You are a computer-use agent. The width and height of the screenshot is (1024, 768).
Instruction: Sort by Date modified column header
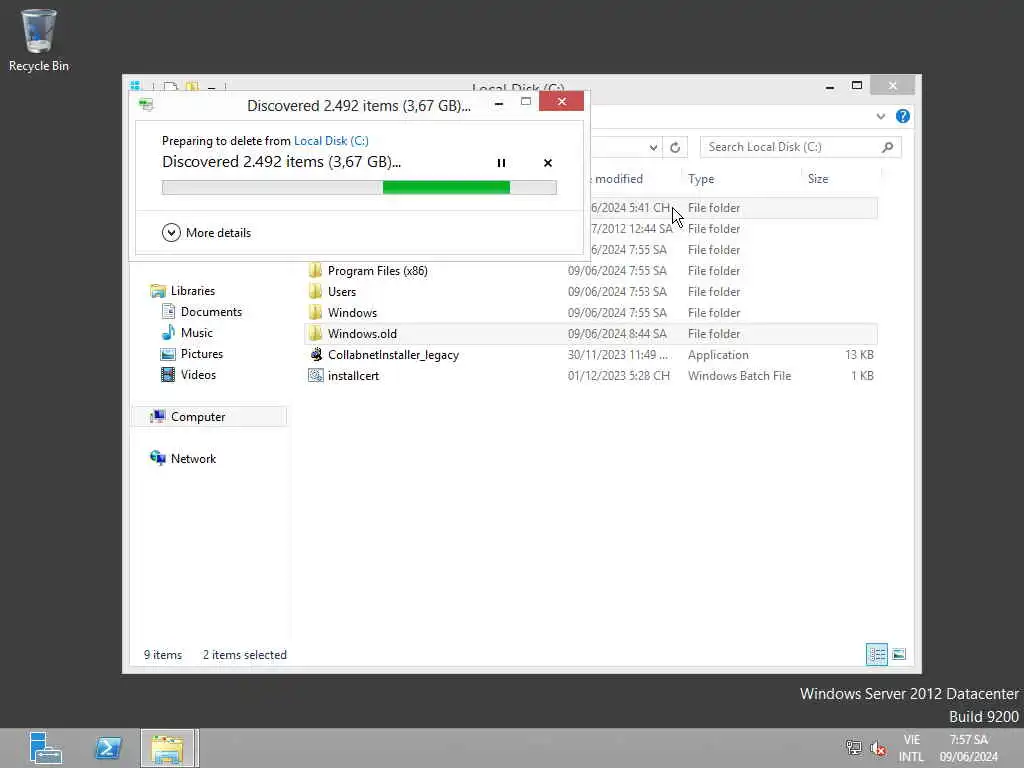point(618,179)
